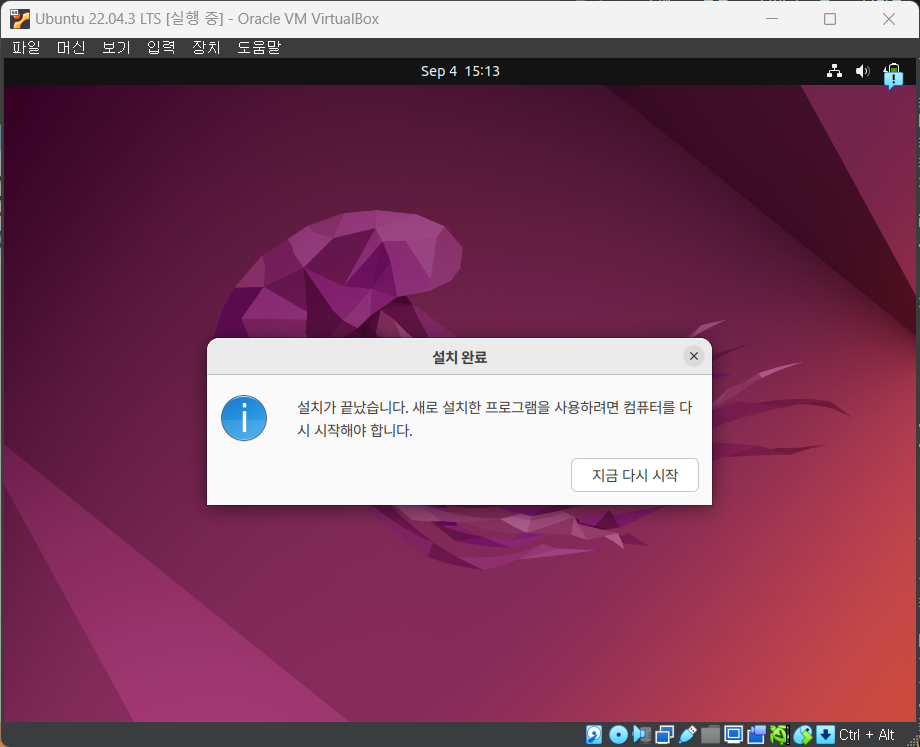
Task: Click the green CPU activity indicator
Action: [x=779, y=734]
